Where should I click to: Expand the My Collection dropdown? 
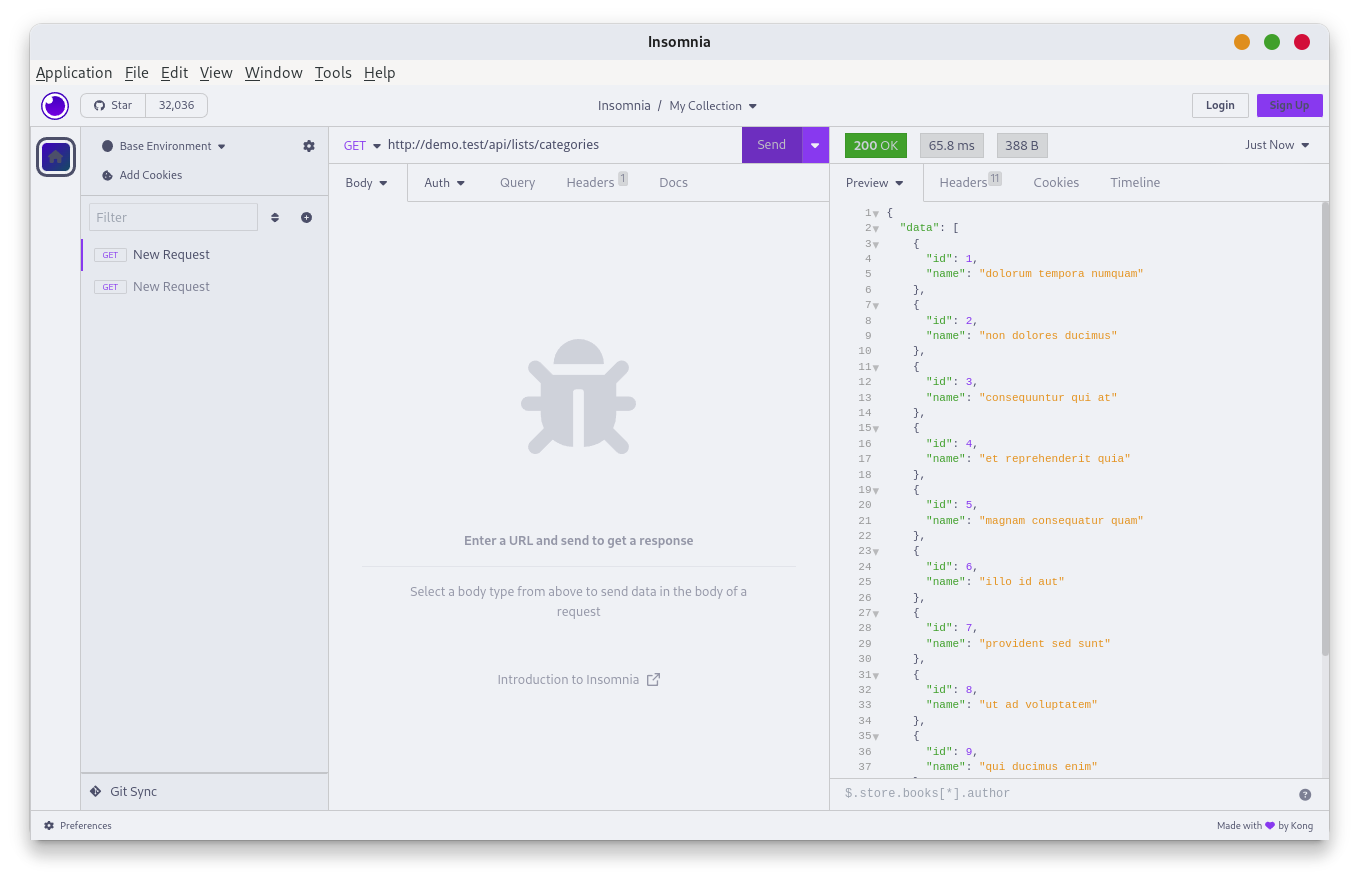coord(713,106)
